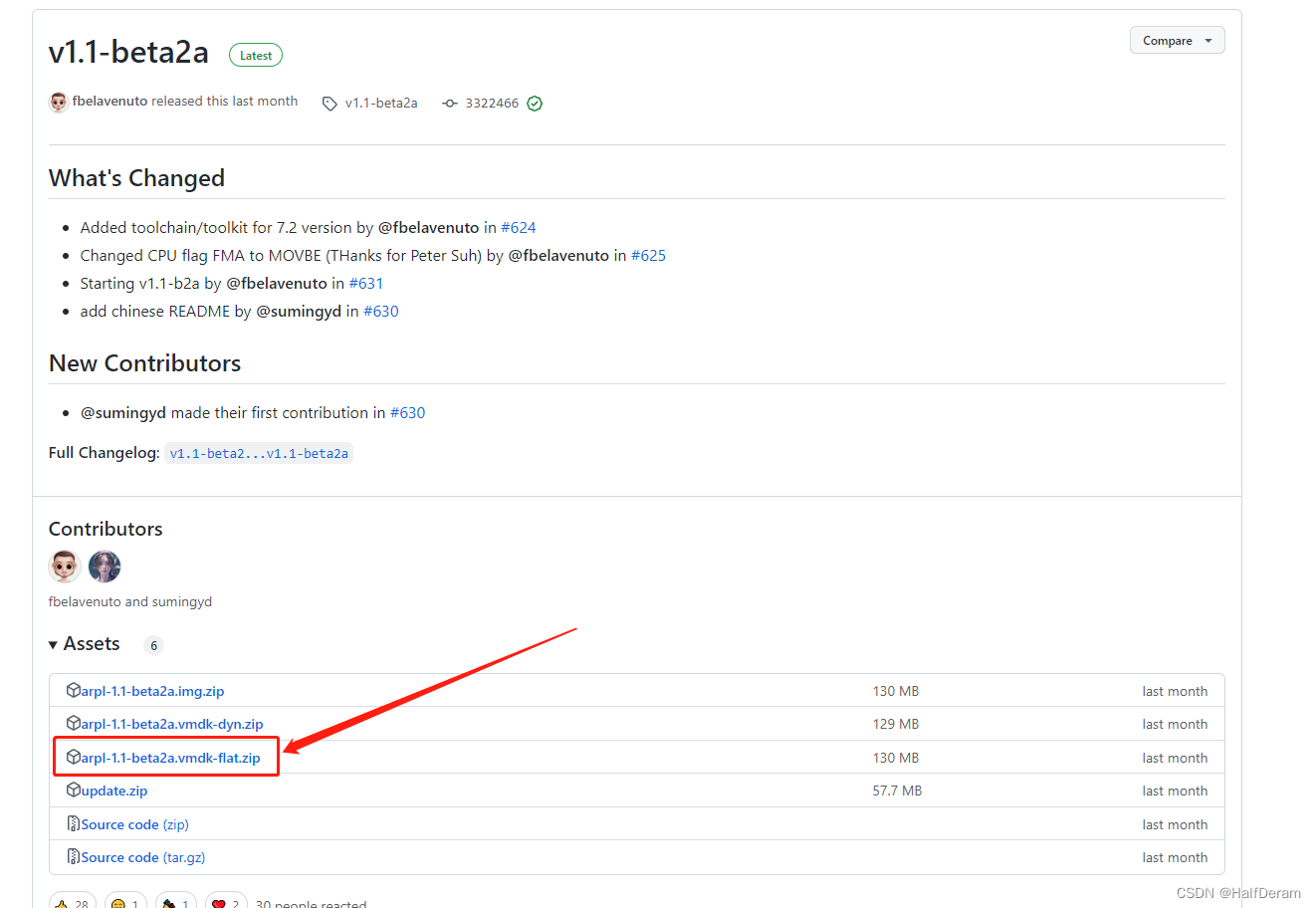1316x908 pixels.
Task: Download arpl-1.1-beta2a.img.zip
Action: 152,691
